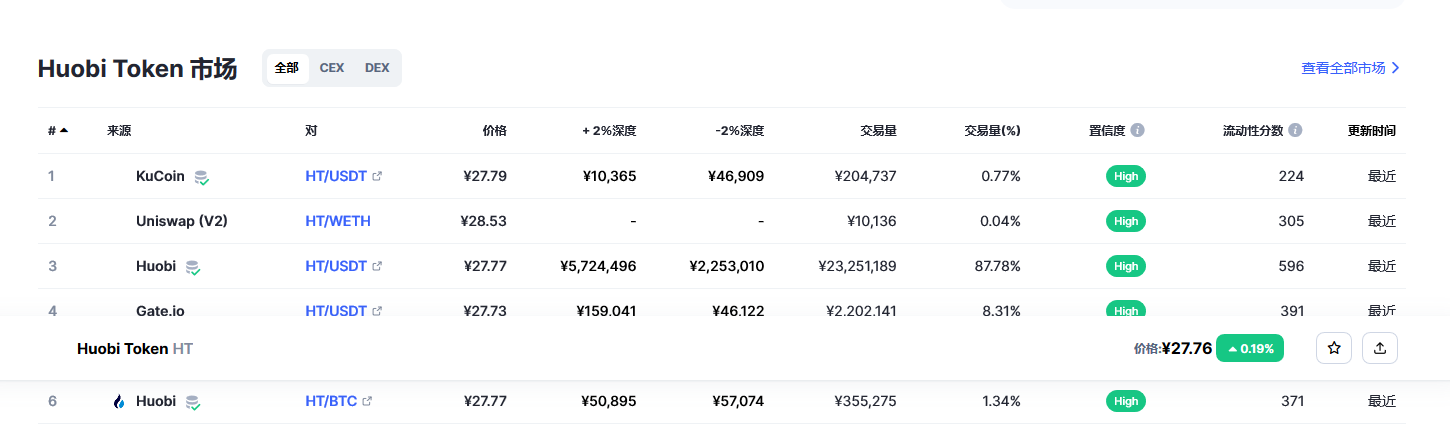1450x430 pixels.
Task: Click info icon beside 流动性分数 header
Action: 1295,131
